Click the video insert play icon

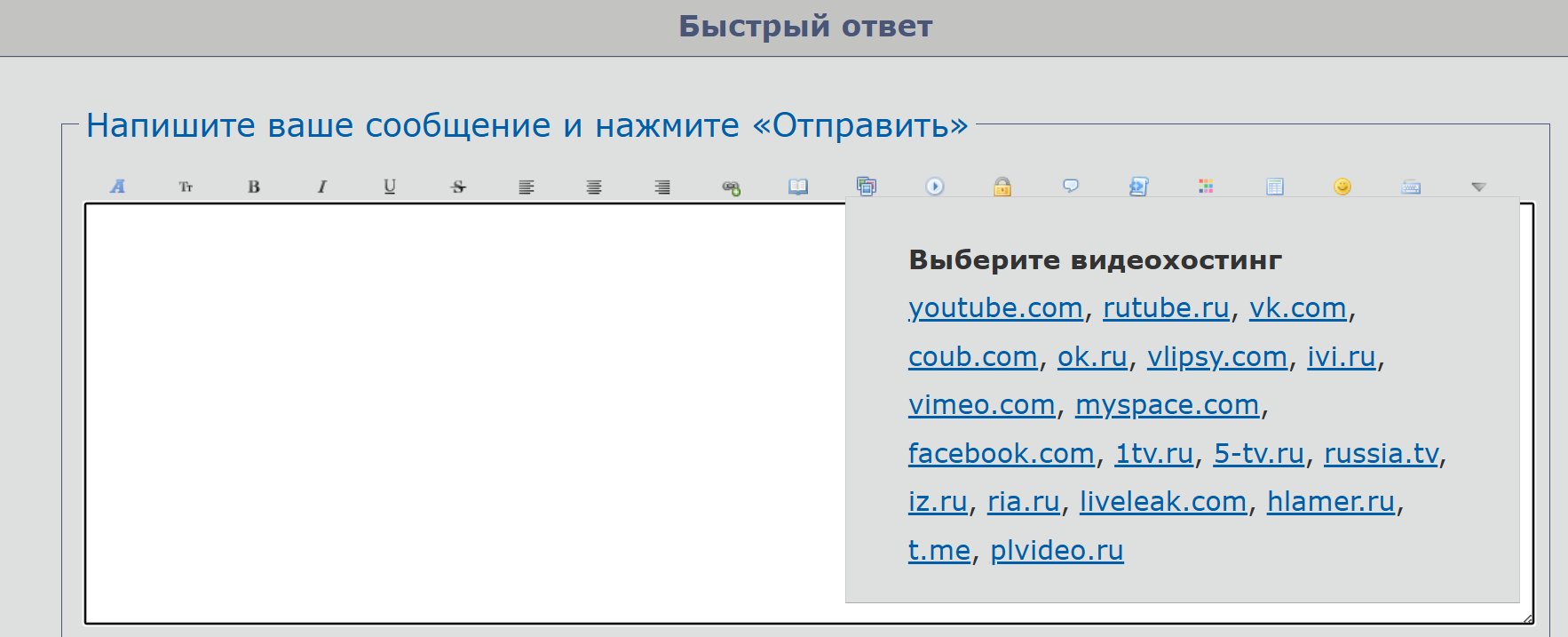pyautogui.click(x=935, y=187)
